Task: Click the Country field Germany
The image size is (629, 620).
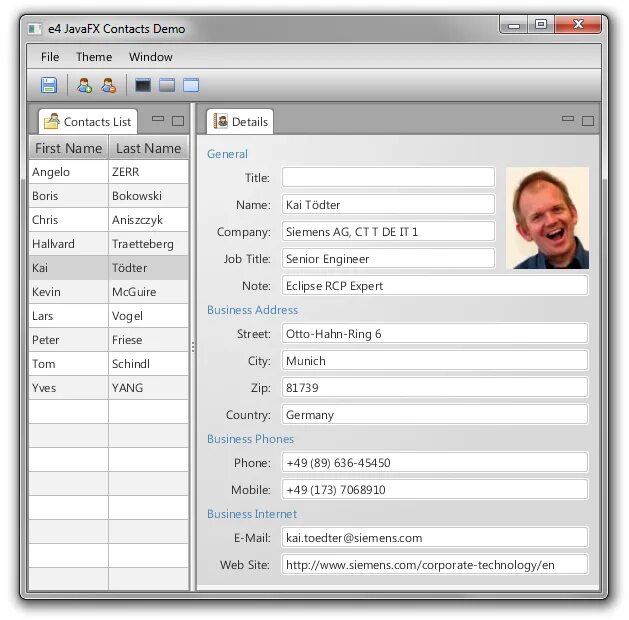Action: (435, 414)
